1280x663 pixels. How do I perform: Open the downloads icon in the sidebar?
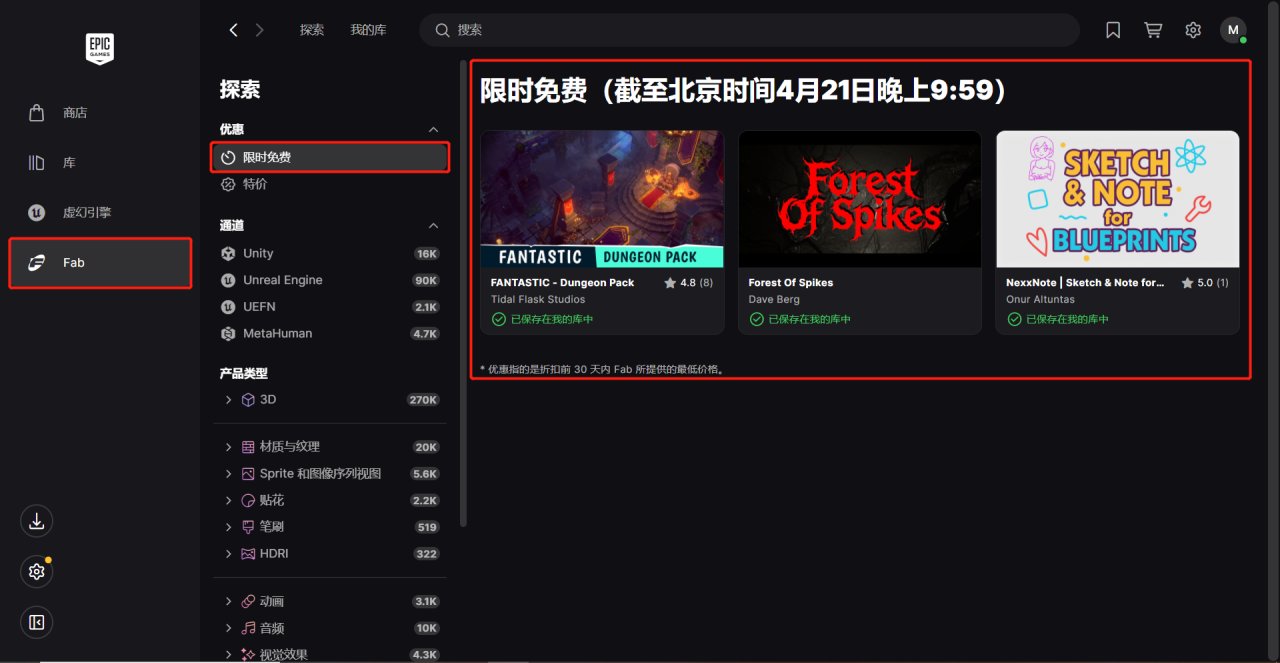click(36, 521)
